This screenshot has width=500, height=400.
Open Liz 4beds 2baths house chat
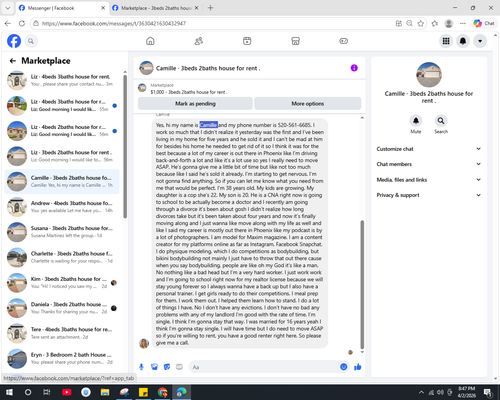(x=62, y=131)
